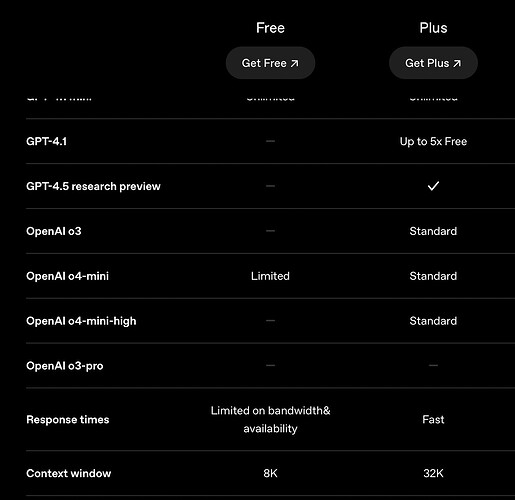This screenshot has width=515, height=500.
Task: Click the GPT-4.1 row label
Action: (46, 141)
